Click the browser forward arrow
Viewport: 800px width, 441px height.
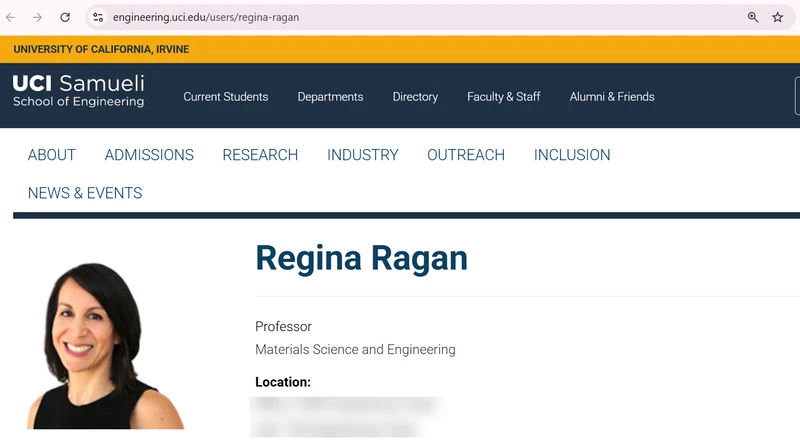point(37,17)
